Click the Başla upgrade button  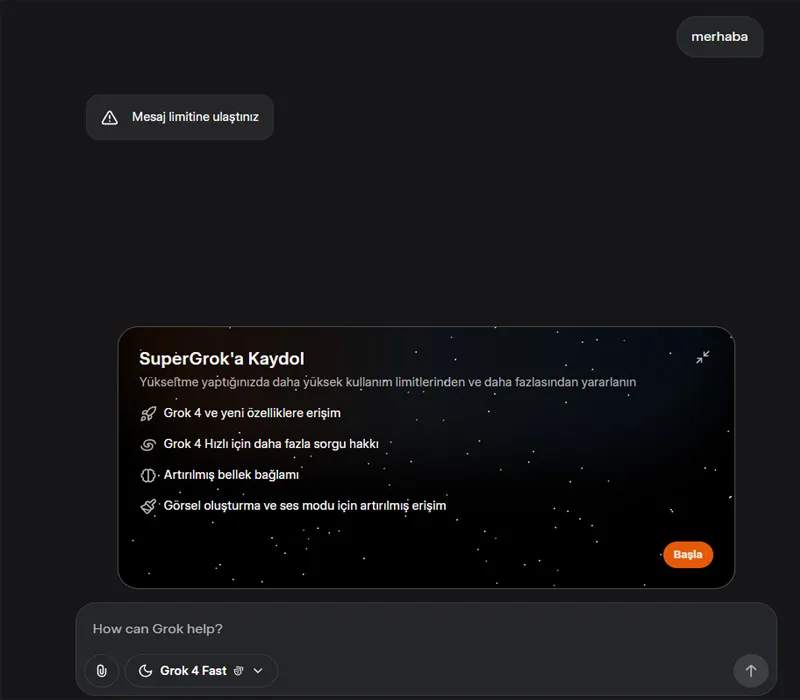(x=688, y=555)
